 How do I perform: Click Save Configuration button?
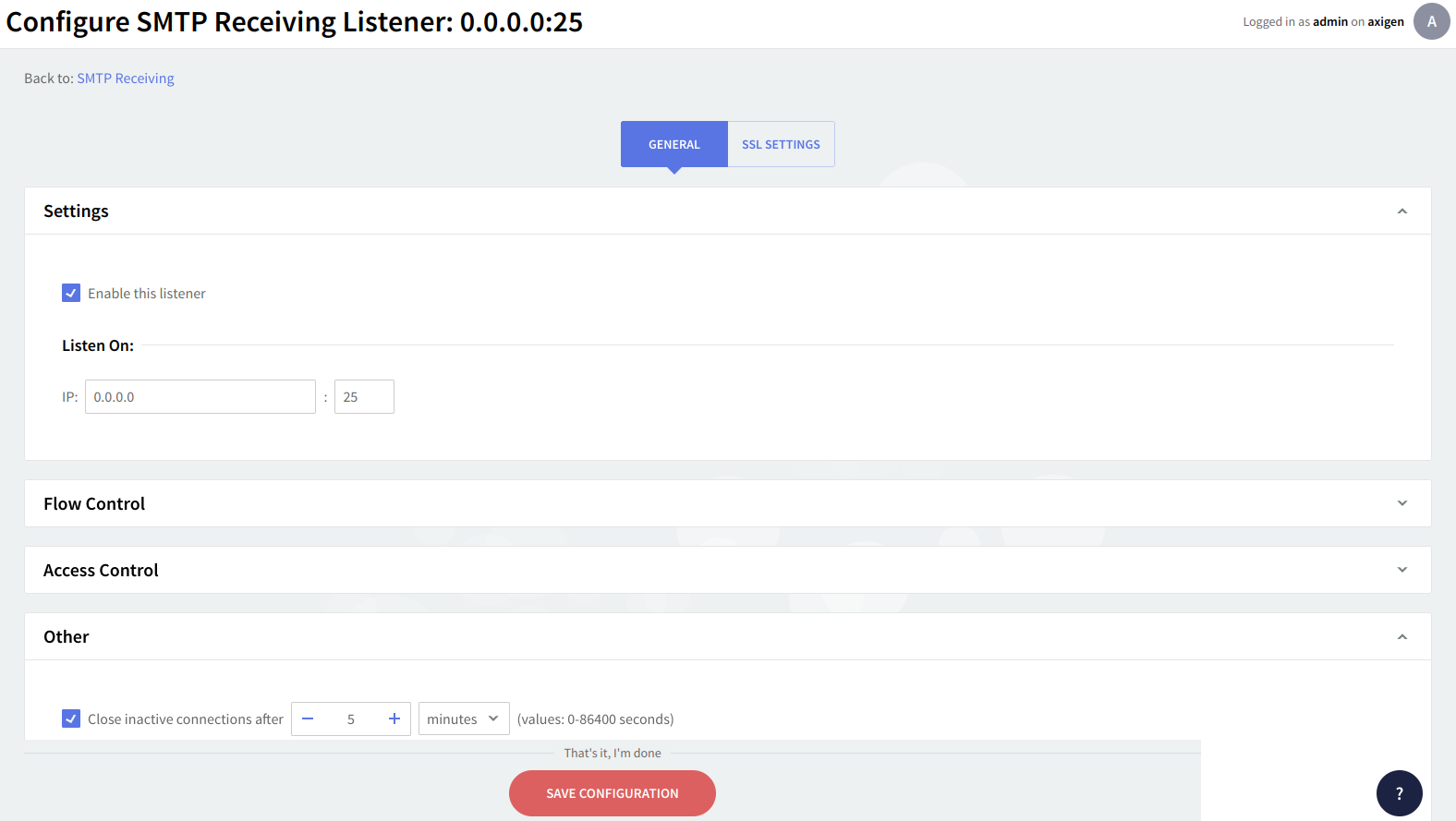(612, 793)
